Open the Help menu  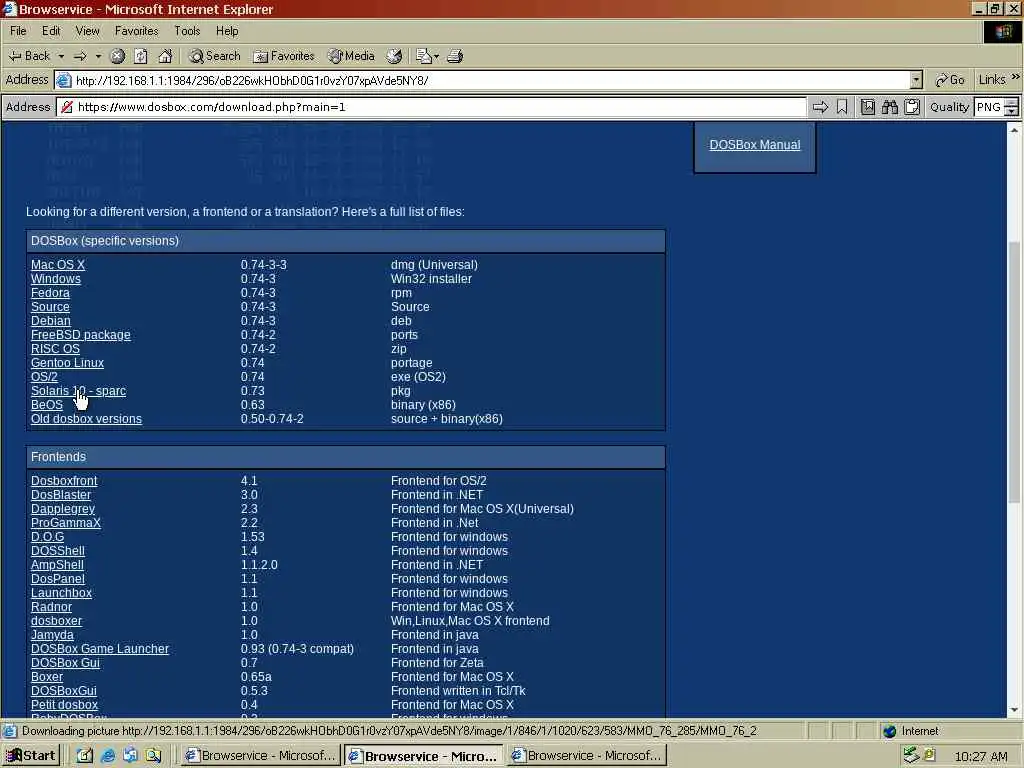coord(227,31)
